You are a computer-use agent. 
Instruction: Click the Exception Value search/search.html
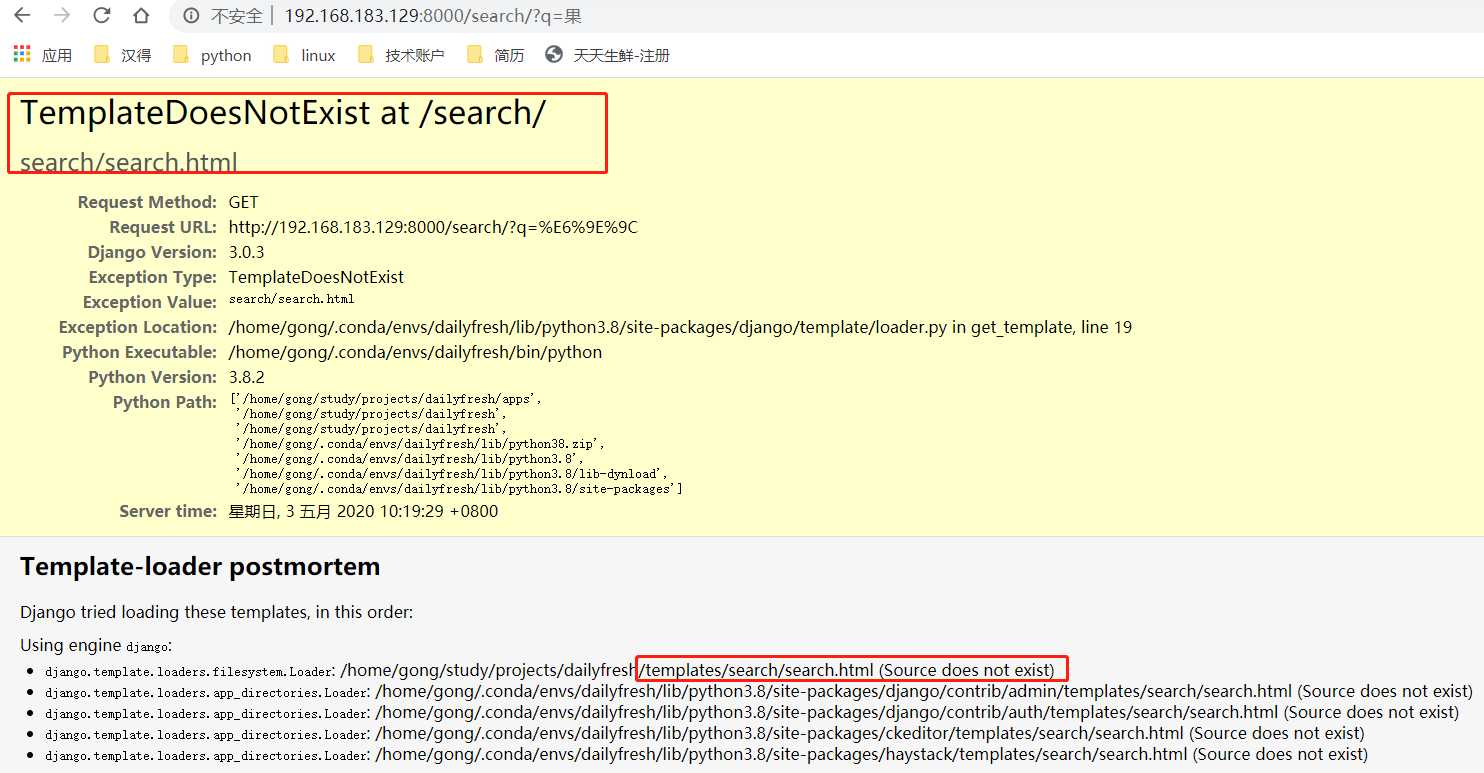click(x=291, y=299)
